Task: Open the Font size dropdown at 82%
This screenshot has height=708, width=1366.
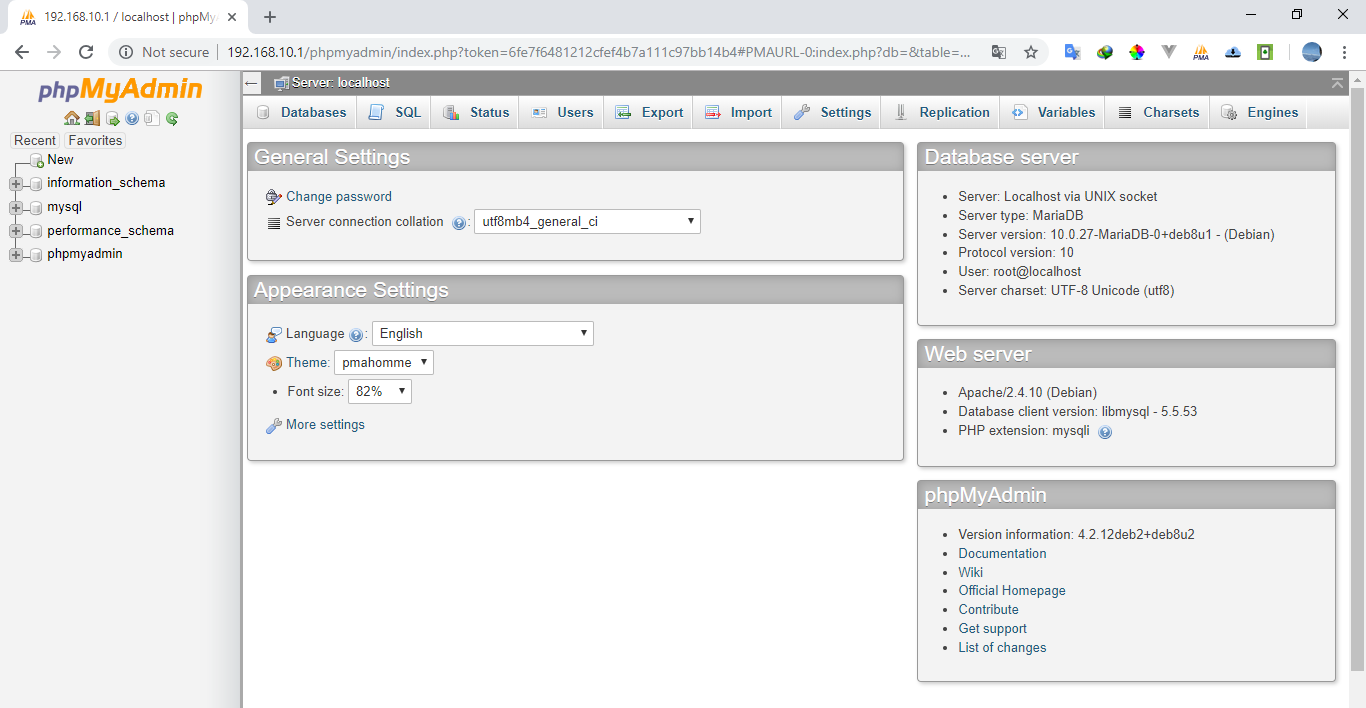Action: [x=379, y=392]
